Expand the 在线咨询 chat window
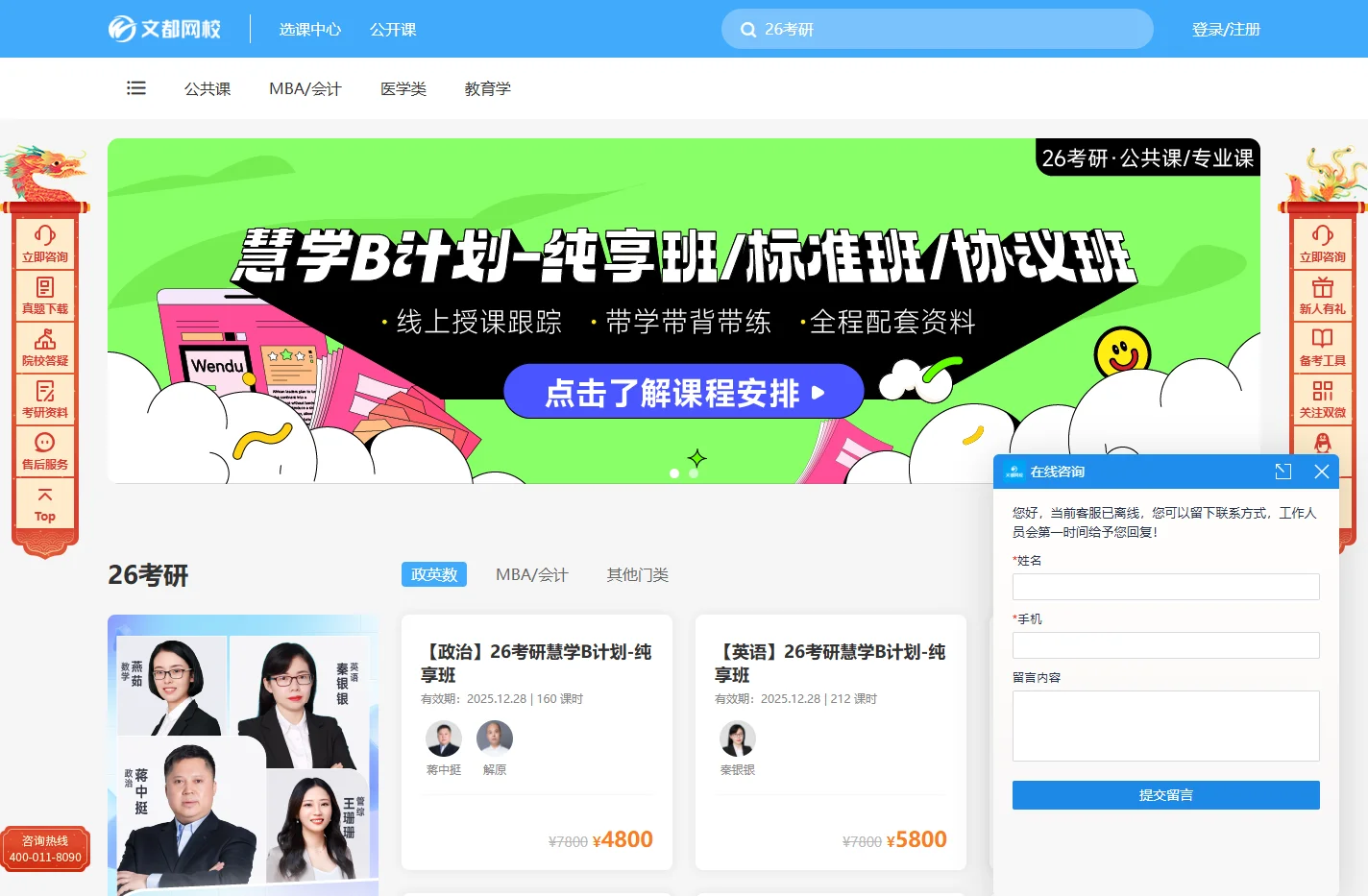The width and height of the screenshot is (1368, 896). [1283, 472]
